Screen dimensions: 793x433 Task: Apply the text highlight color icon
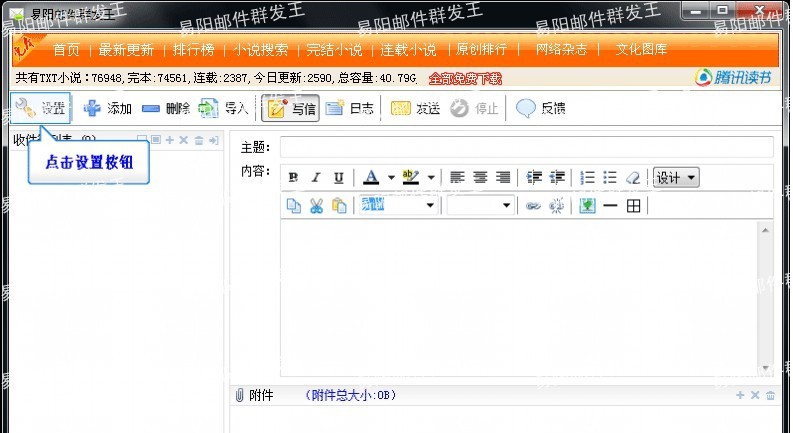pos(411,178)
